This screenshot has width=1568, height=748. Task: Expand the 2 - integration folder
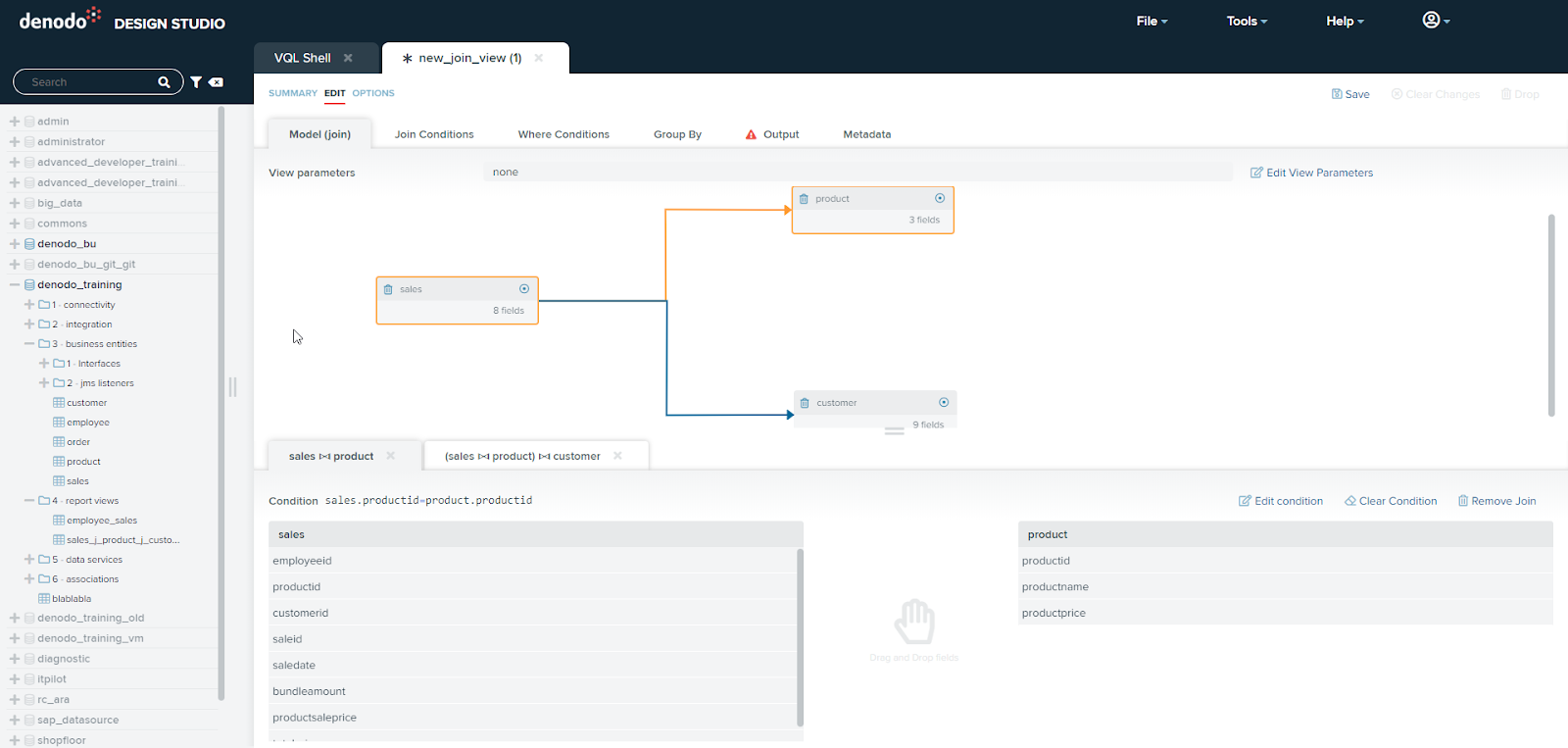(29, 324)
